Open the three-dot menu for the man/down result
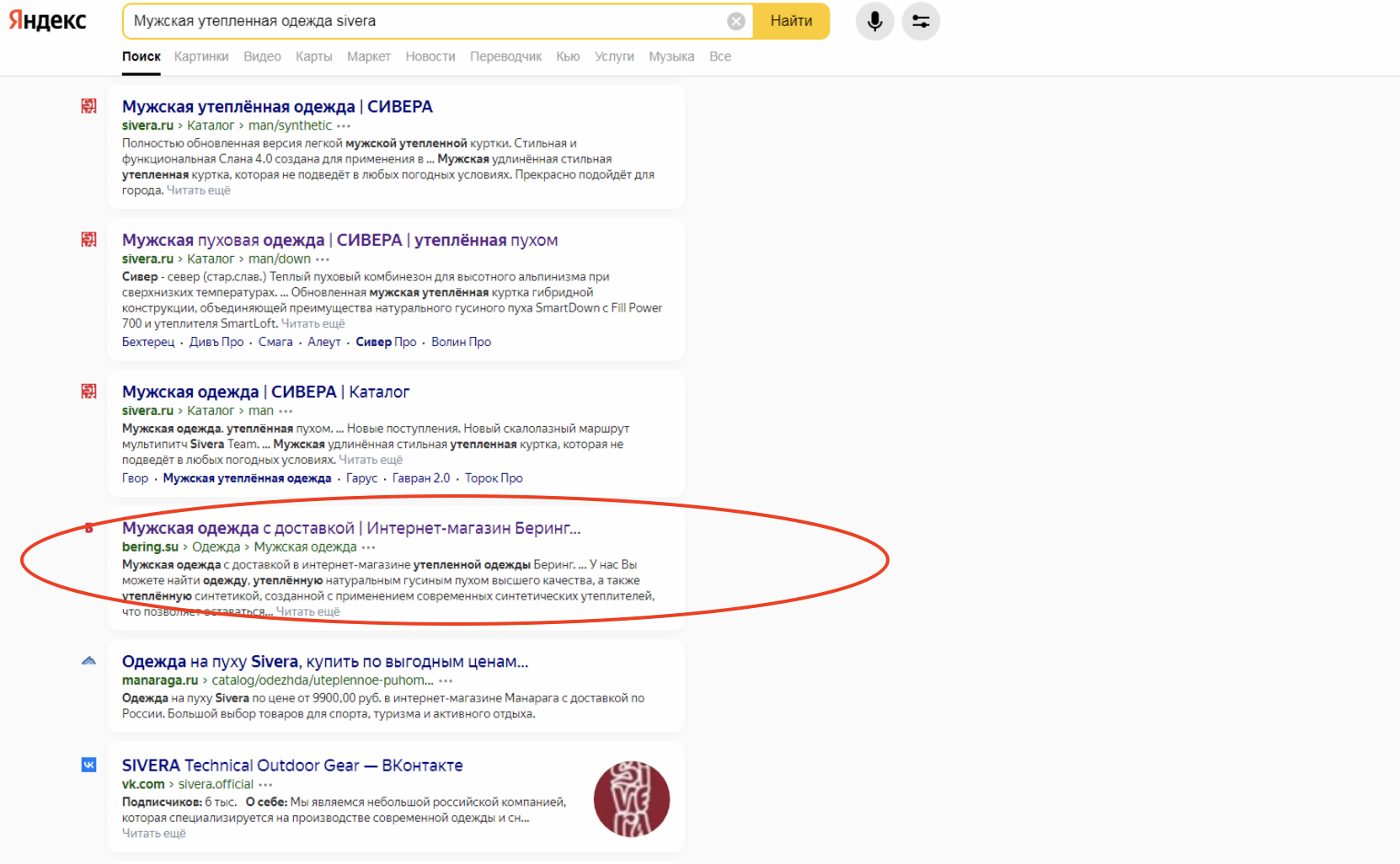1400x864 pixels. click(x=323, y=259)
